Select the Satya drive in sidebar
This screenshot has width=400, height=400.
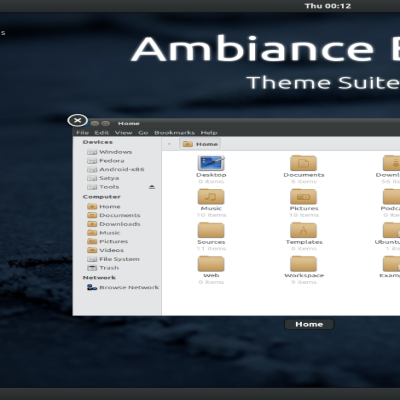point(103,178)
